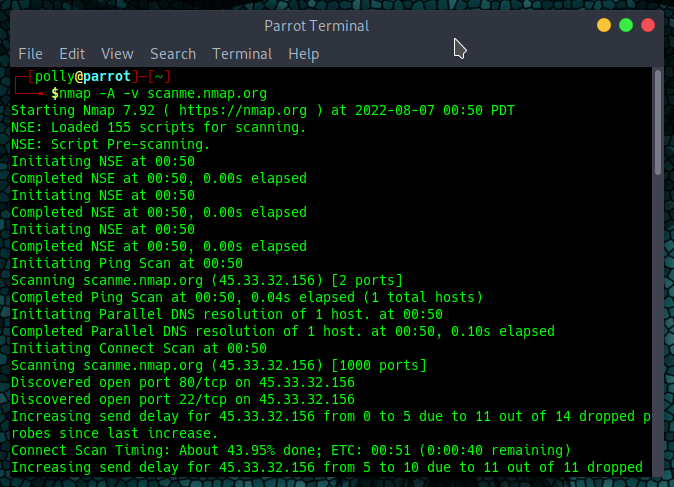Maximize window with the green circle button

click(x=626, y=25)
